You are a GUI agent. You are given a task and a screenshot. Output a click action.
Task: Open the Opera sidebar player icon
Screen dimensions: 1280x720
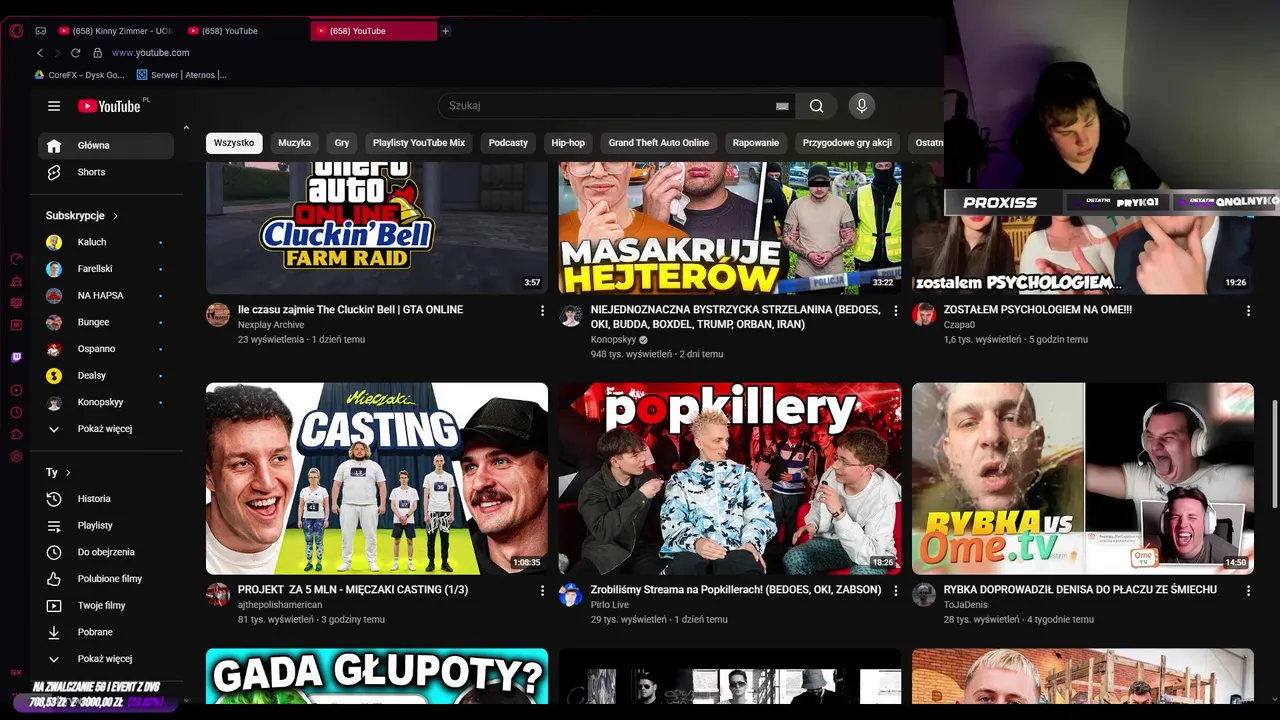click(x=16, y=390)
